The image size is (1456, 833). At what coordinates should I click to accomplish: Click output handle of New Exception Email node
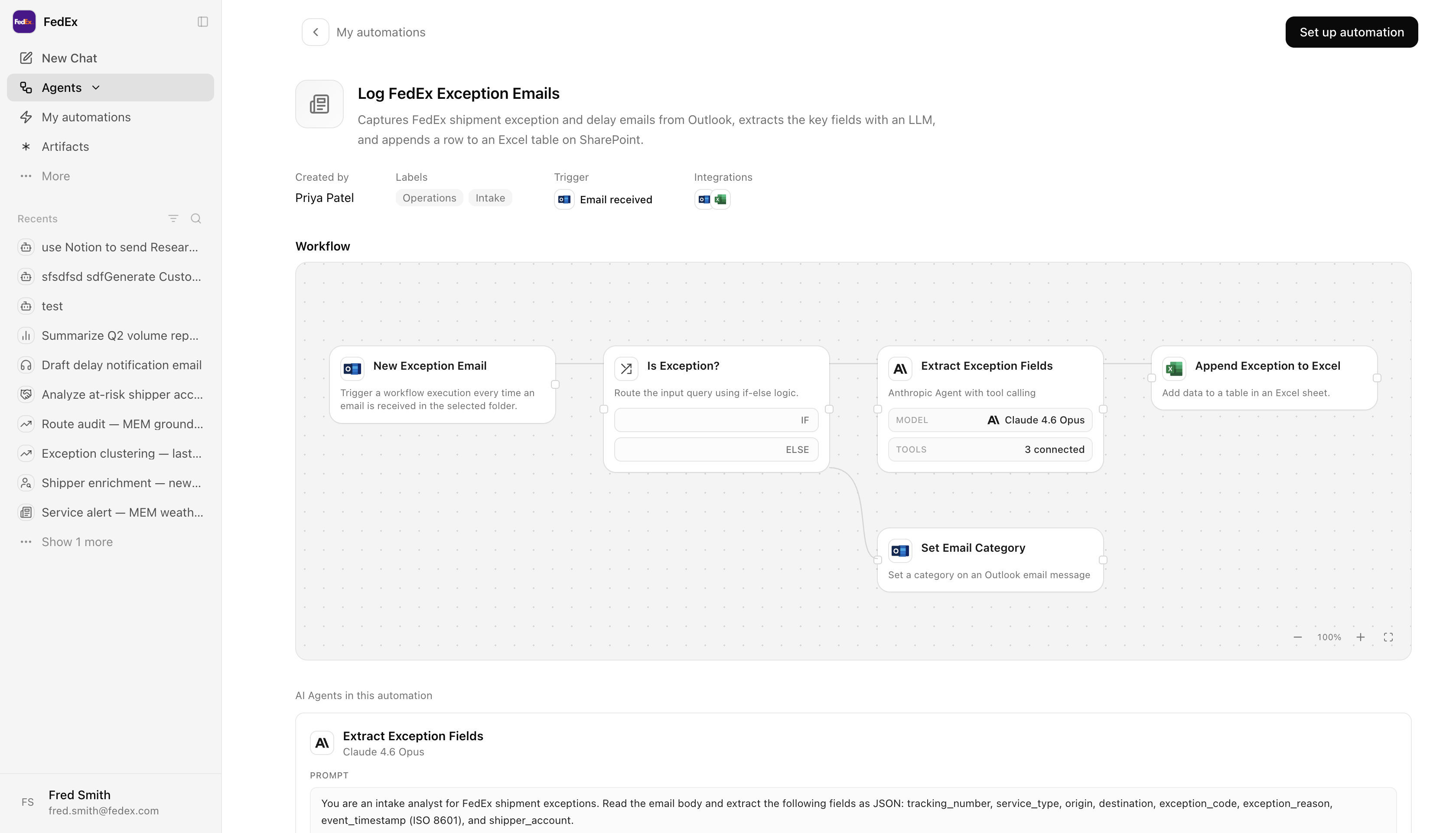pos(555,384)
